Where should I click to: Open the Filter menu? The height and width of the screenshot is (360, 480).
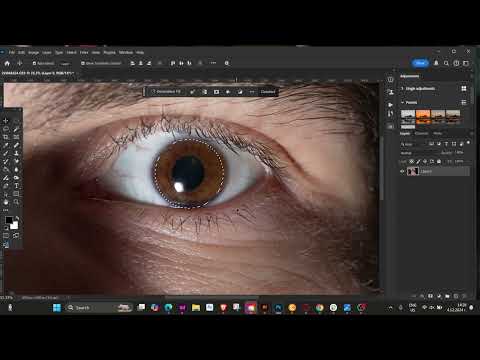pos(84,52)
